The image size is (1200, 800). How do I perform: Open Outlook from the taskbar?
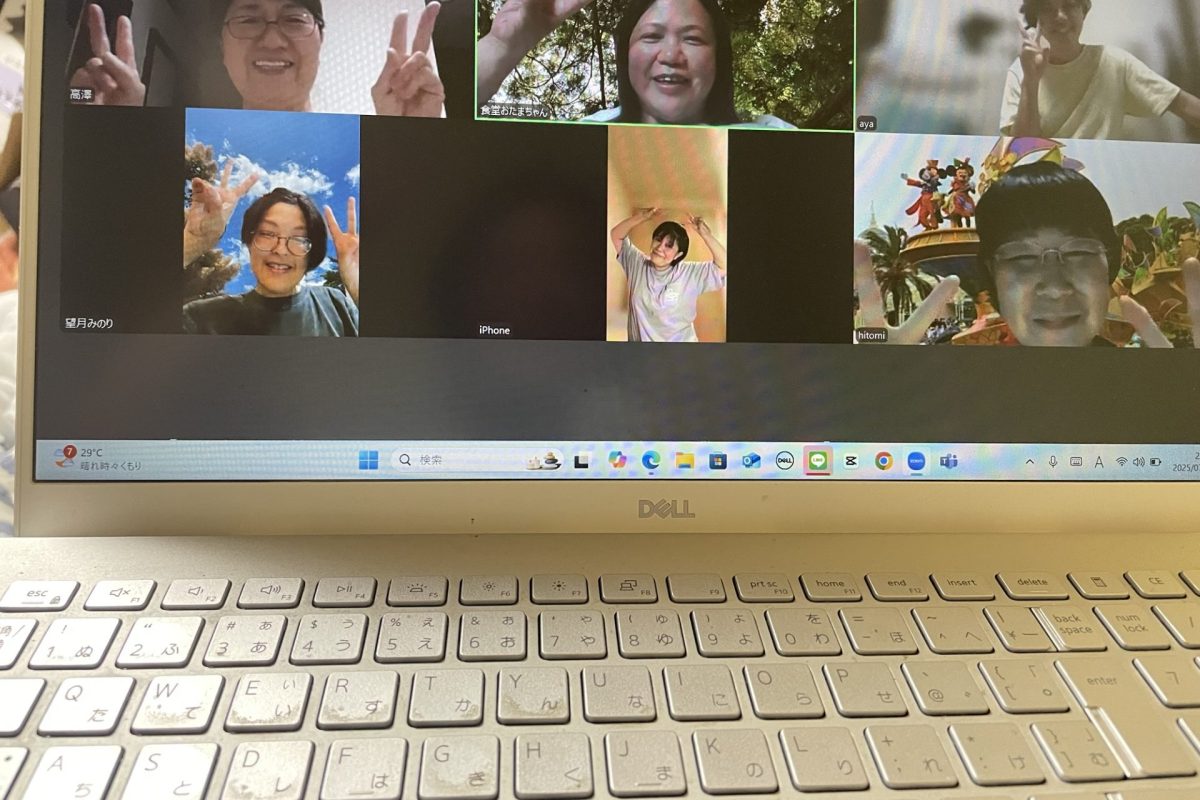(751, 460)
